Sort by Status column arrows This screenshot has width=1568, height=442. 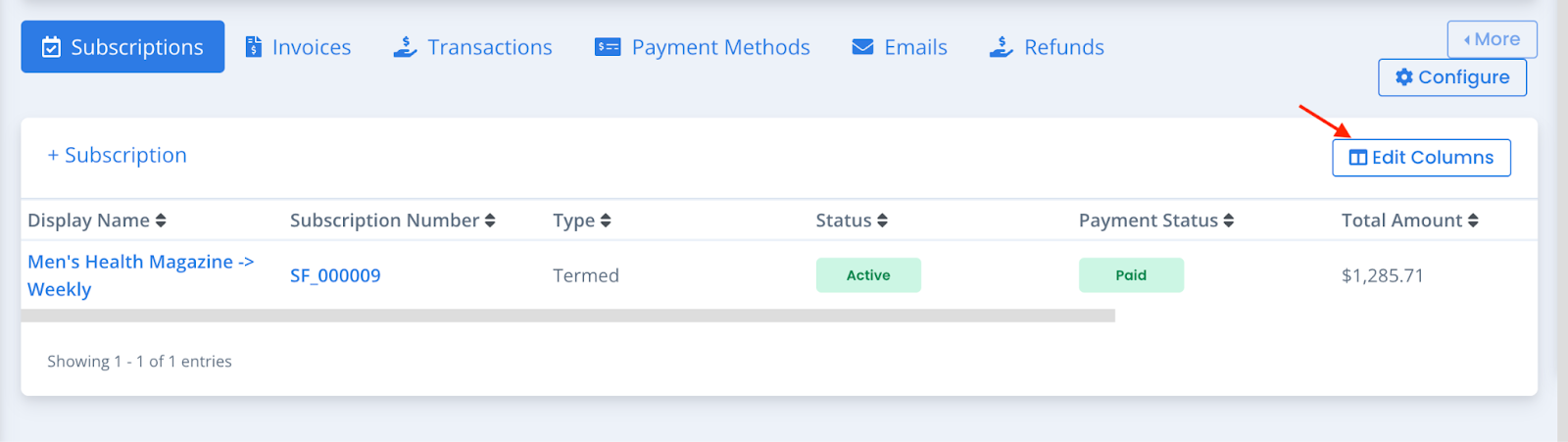[x=882, y=221]
